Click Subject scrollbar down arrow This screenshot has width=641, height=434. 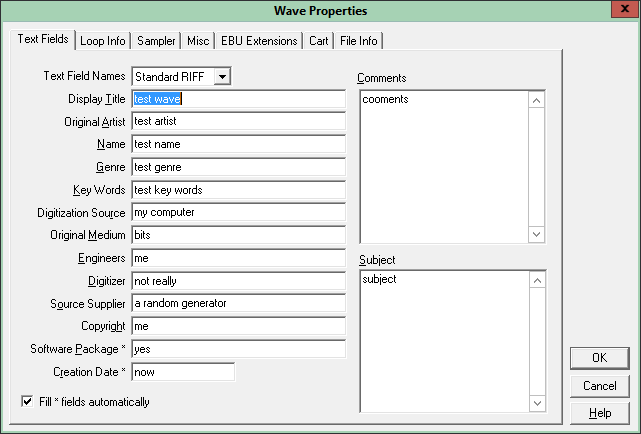538,403
